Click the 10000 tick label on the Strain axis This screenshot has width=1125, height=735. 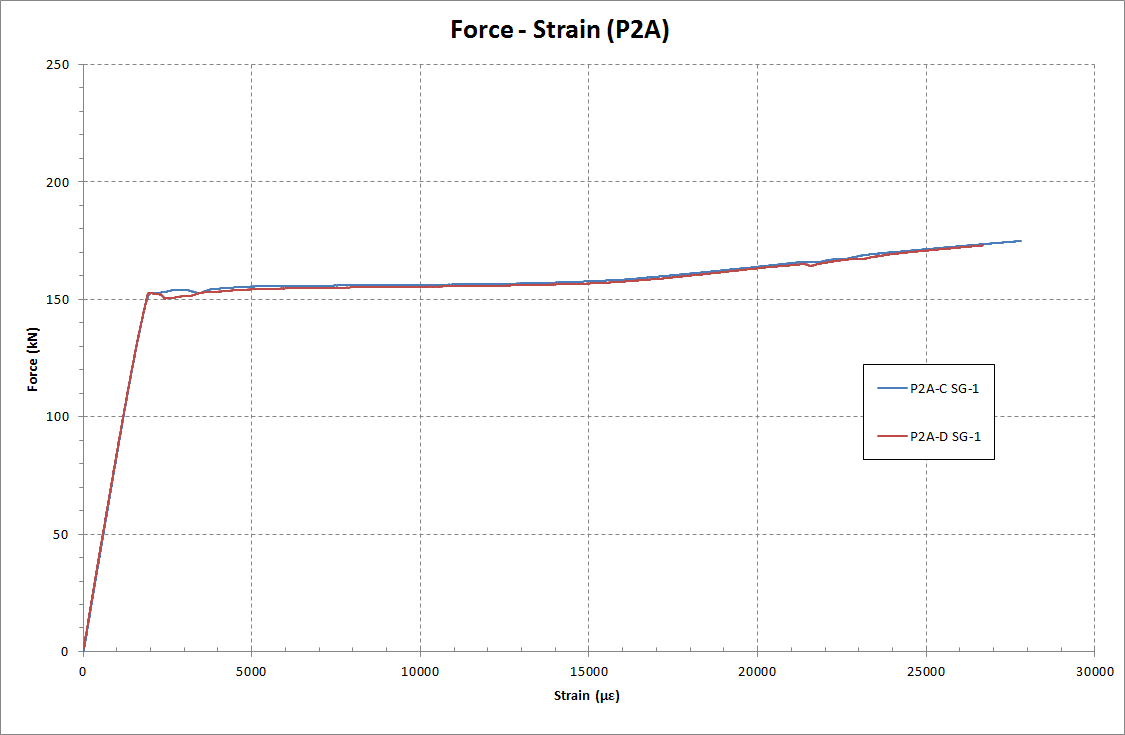(x=420, y=672)
